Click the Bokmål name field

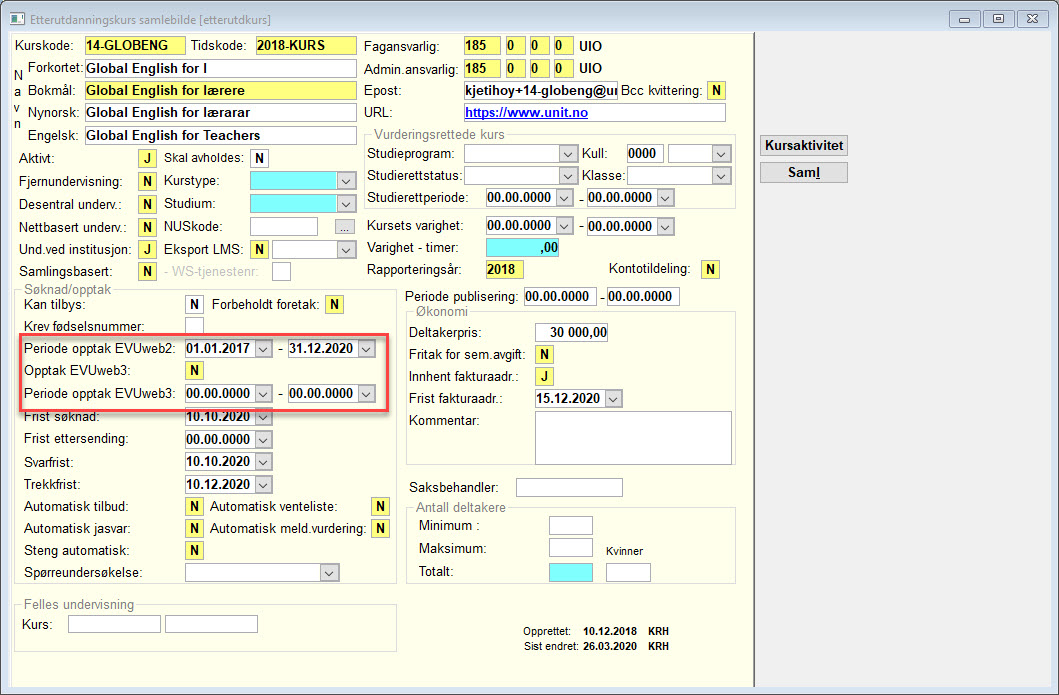point(221,91)
